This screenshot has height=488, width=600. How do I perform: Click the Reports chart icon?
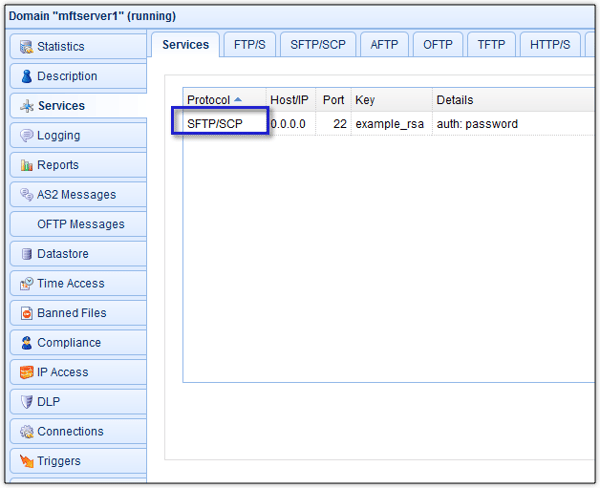pos(26,165)
